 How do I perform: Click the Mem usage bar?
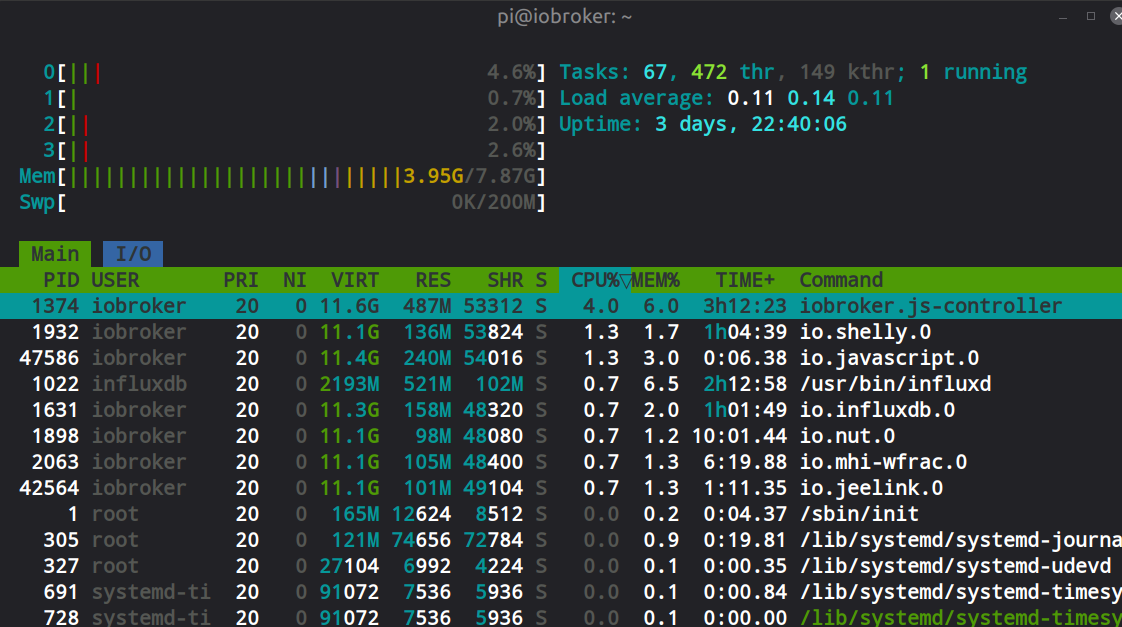pyautogui.click(x=283, y=176)
